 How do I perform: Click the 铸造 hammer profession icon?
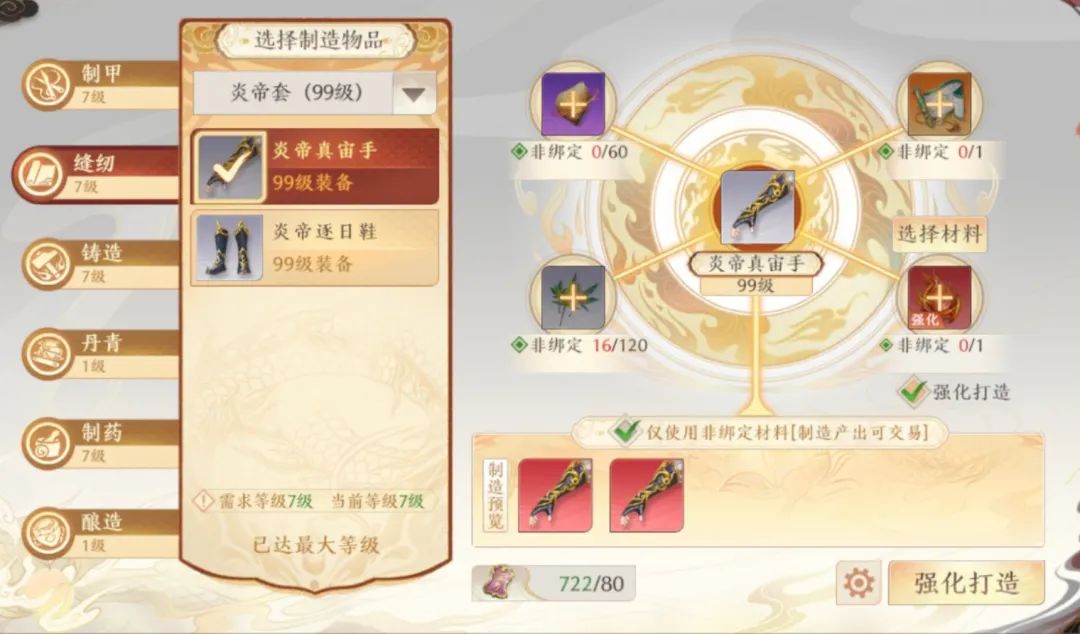pos(48,264)
